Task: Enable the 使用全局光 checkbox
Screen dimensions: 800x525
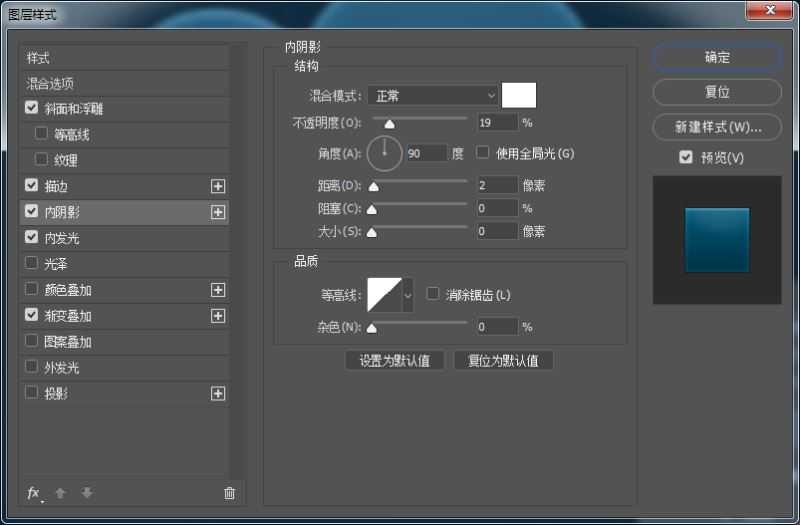Action: click(x=483, y=153)
